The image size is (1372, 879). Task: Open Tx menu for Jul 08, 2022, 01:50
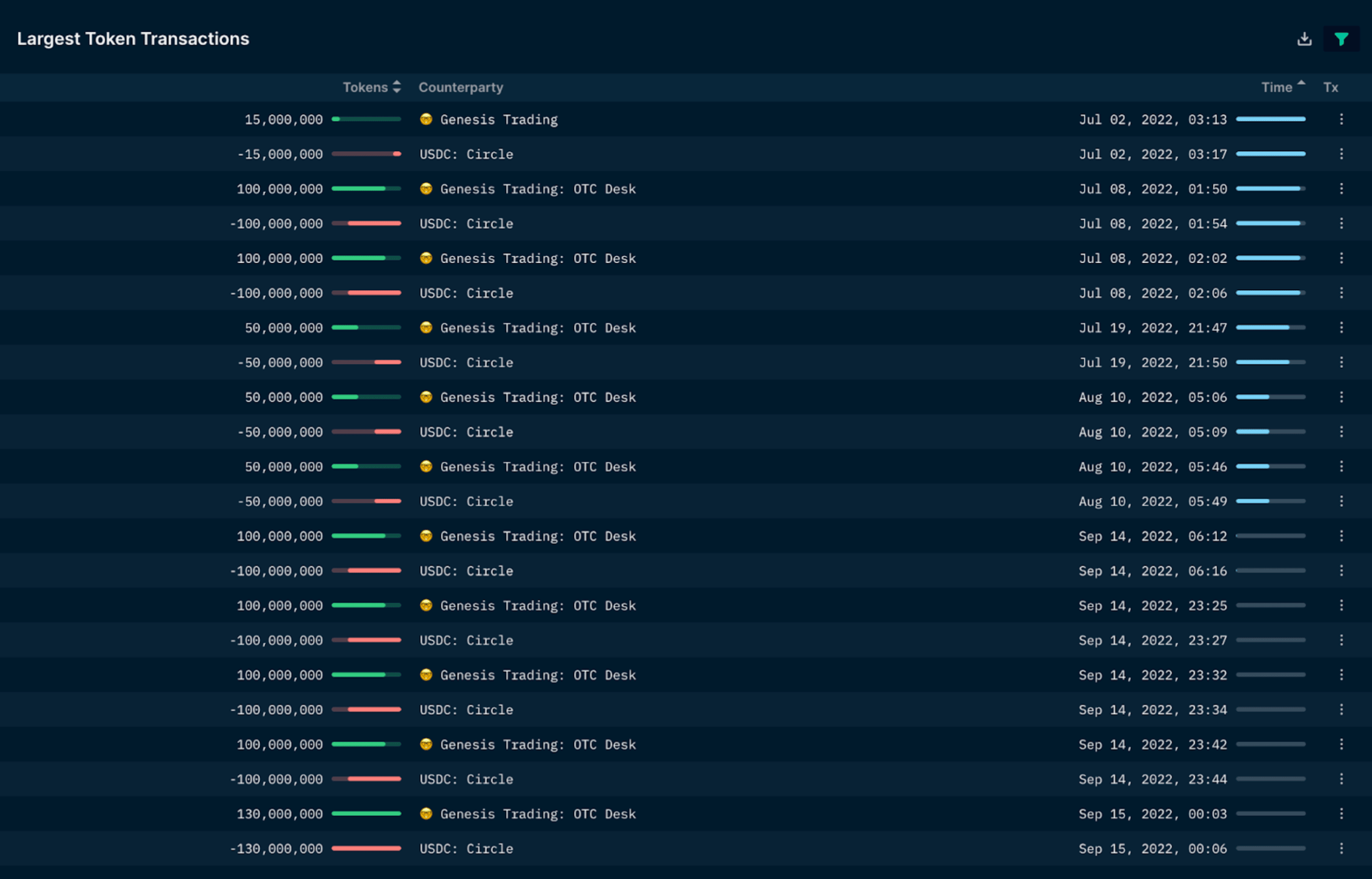[1341, 189]
